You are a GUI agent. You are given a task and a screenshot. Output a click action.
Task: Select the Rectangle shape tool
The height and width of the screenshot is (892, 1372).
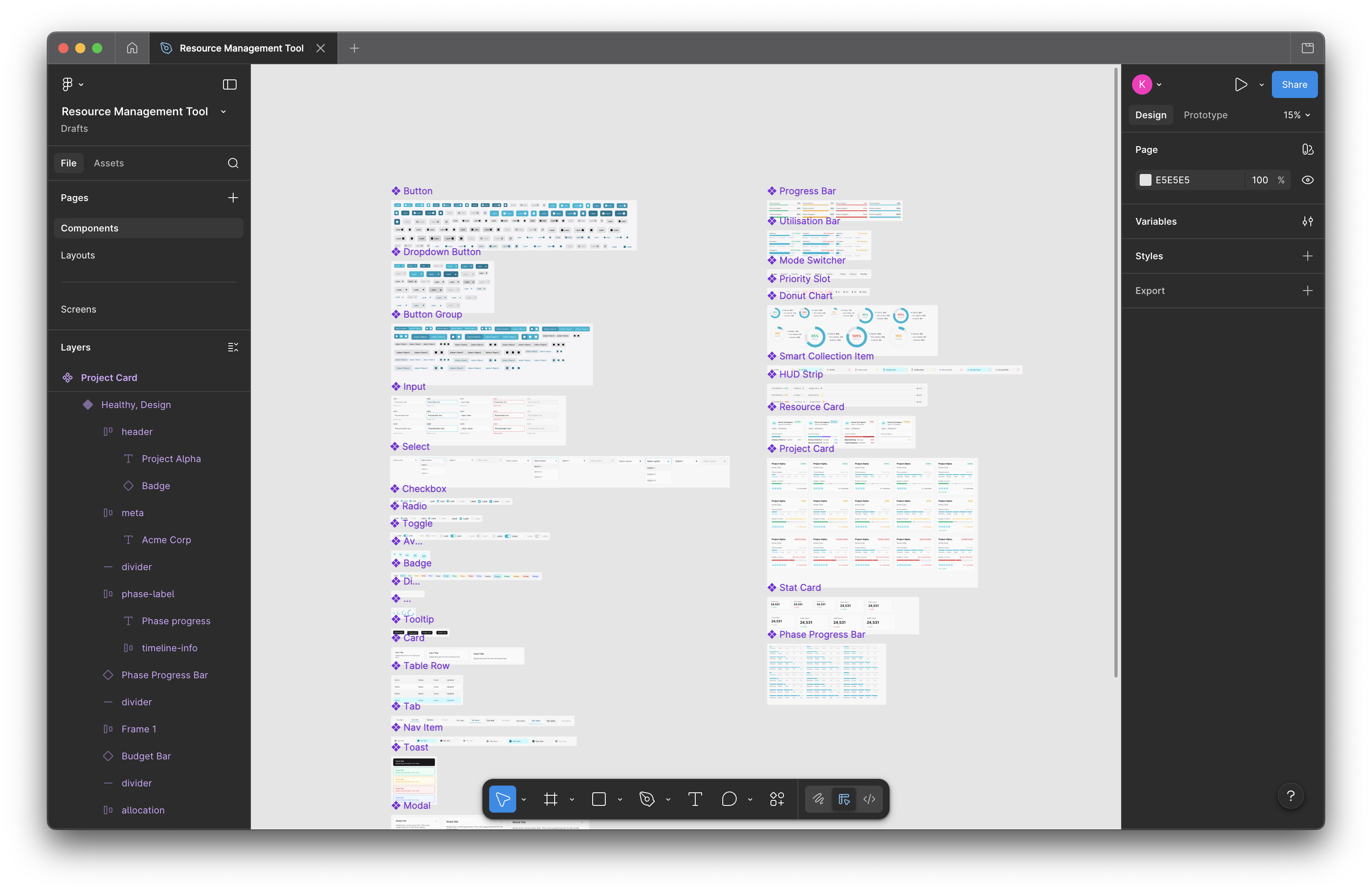(x=599, y=799)
